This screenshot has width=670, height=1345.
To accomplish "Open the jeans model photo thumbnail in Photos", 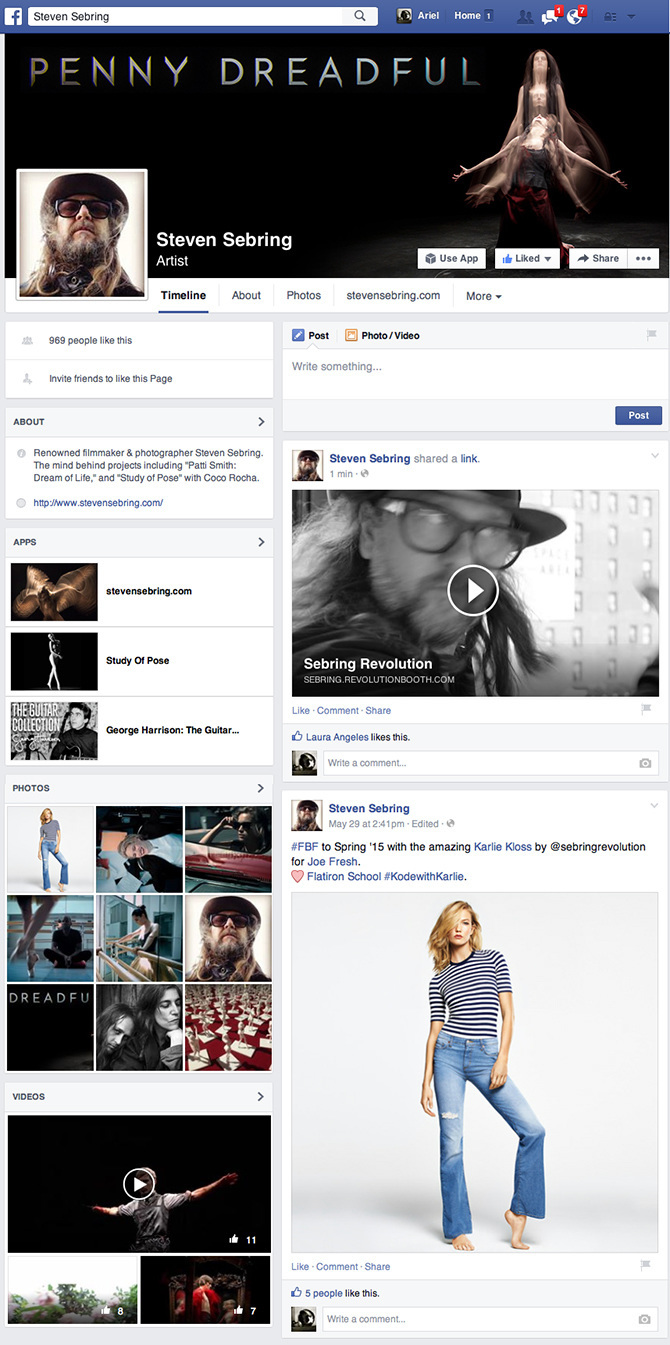I will click(x=50, y=849).
